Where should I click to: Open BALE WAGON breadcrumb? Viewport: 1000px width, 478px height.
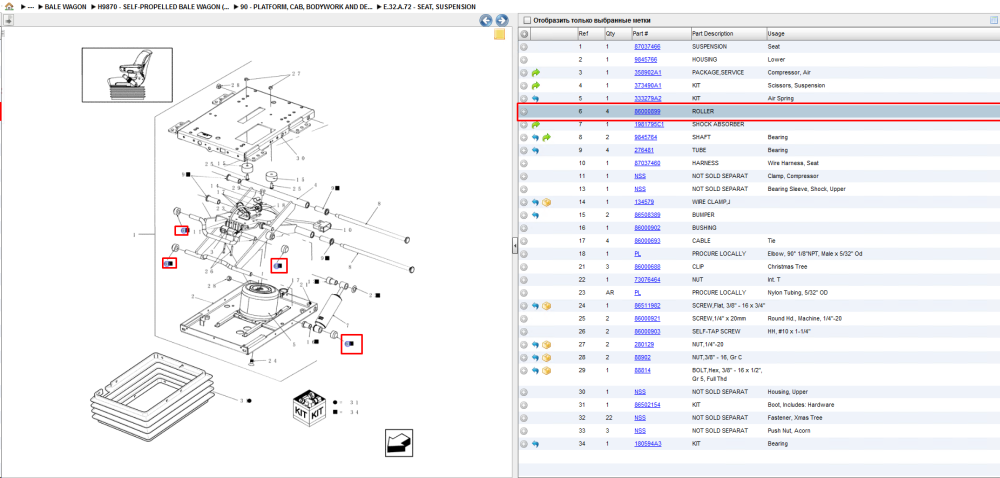click(65, 6)
